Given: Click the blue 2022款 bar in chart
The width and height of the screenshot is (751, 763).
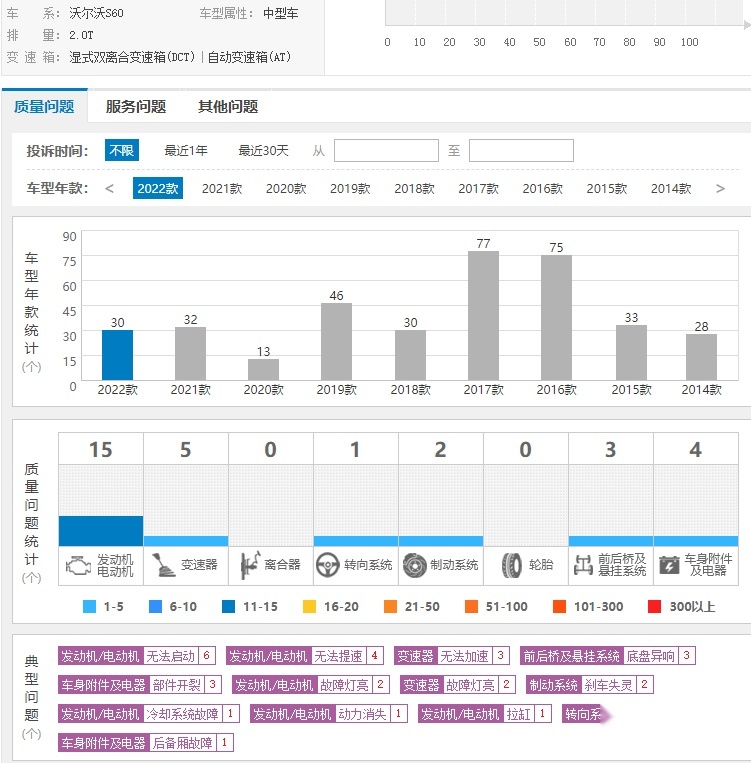Looking at the screenshot, I should 117,355.
